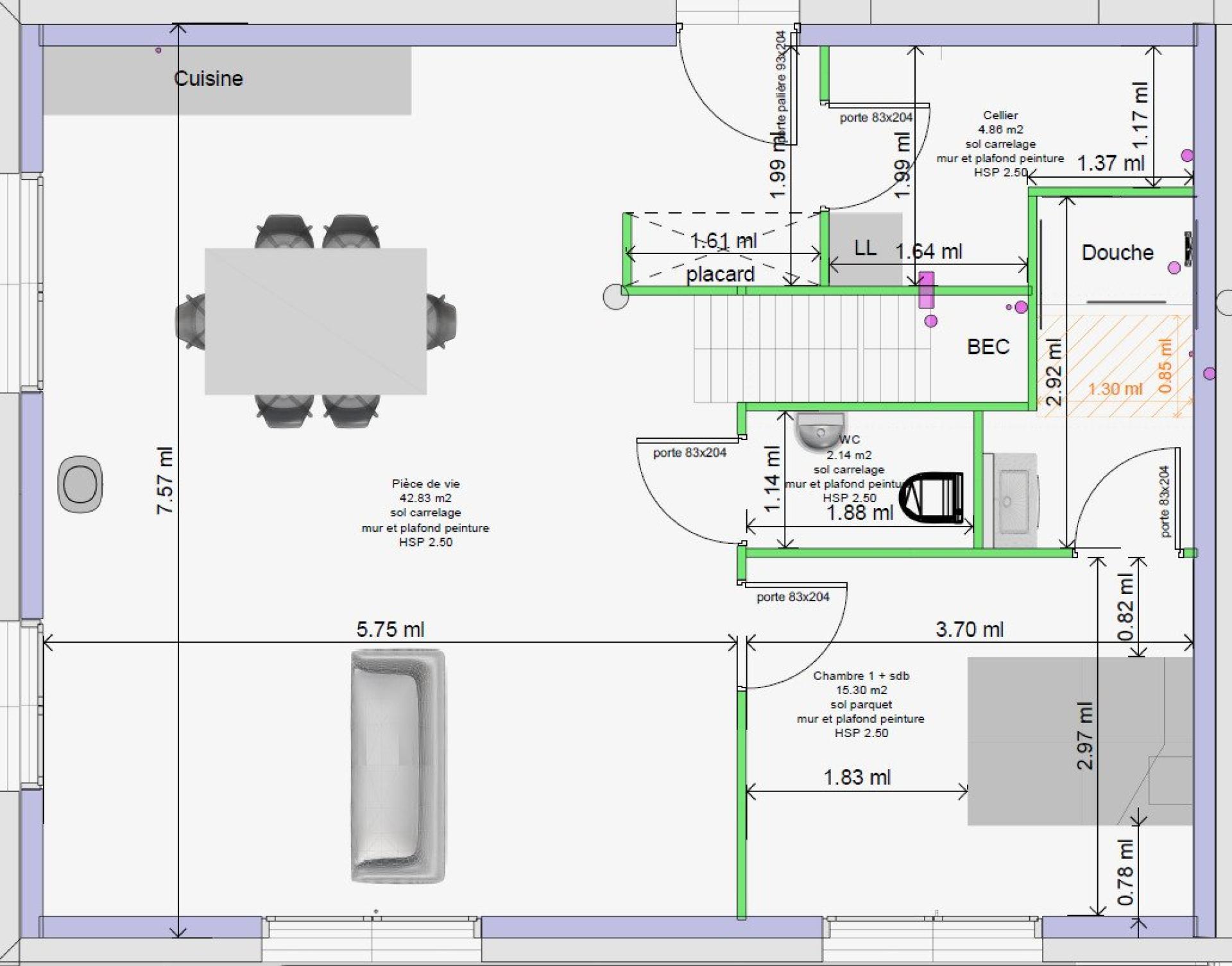Select the LL washing machine box
1232x966 pixels.
point(865,249)
